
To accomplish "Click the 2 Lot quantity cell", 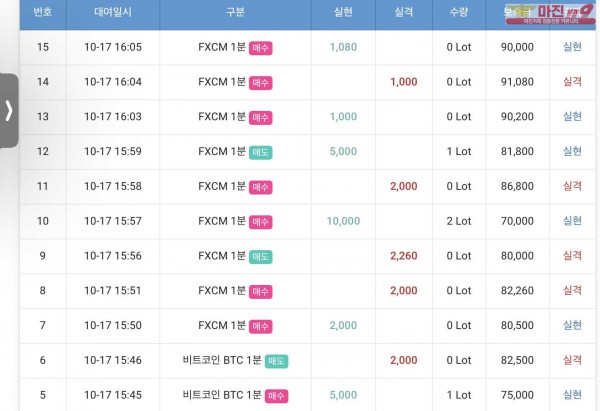I will (x=459, y=221).
